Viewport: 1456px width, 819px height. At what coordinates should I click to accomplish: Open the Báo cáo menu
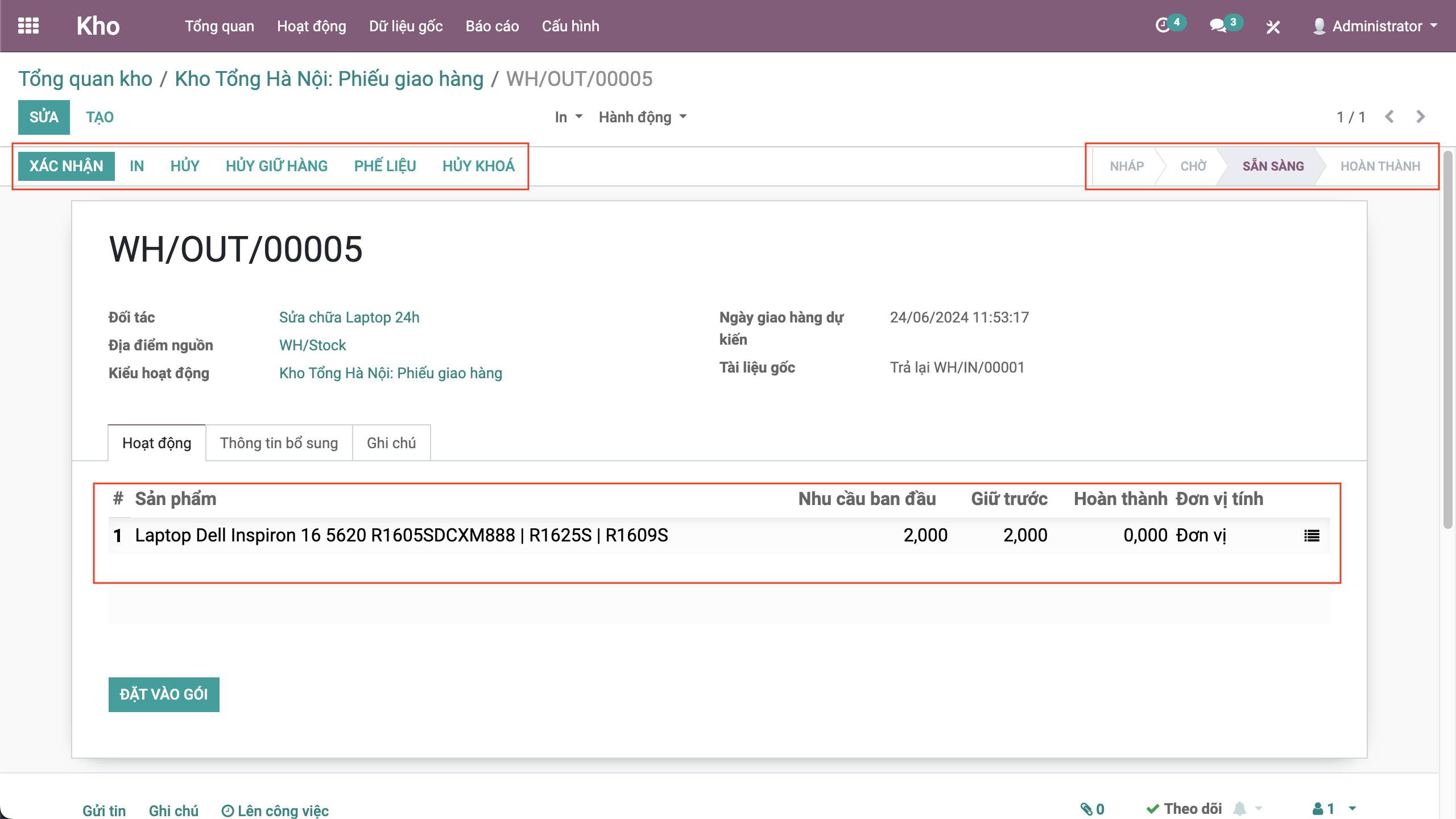492,26
